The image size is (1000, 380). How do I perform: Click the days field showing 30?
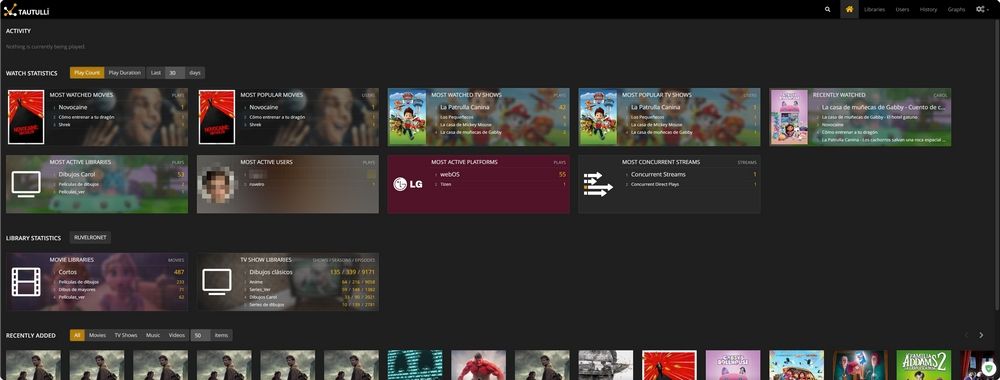(x=175, y=73)
